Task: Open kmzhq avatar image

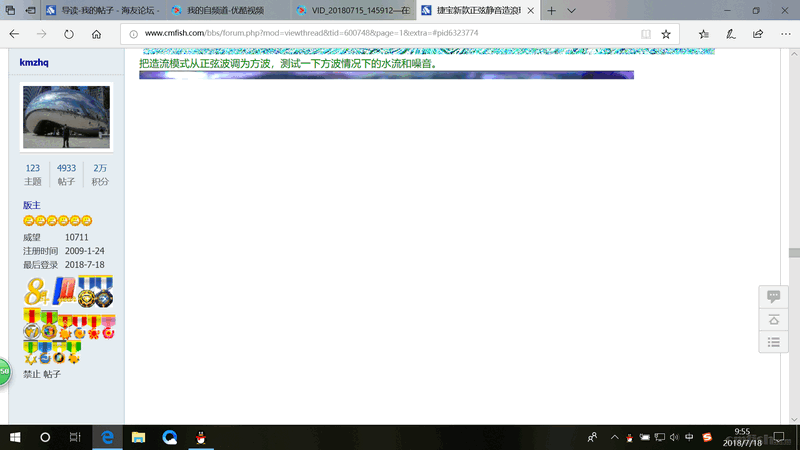Action: [66, 117]
